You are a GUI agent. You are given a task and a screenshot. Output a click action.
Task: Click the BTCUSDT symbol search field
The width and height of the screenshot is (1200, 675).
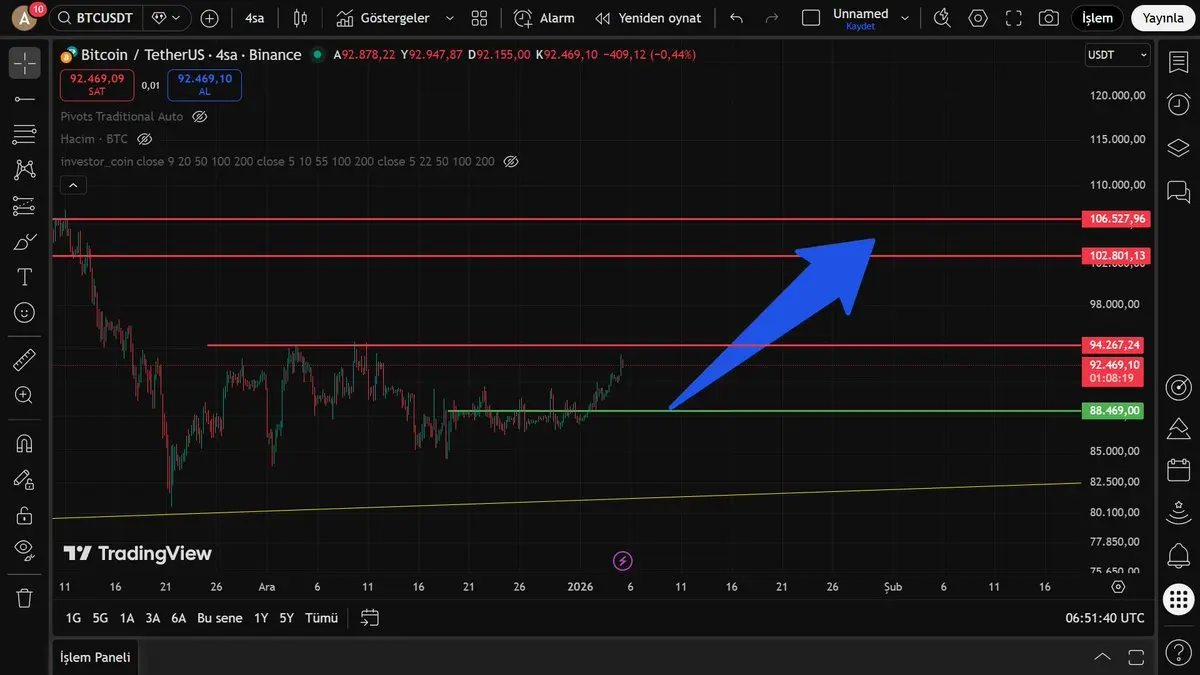point(95,18)
